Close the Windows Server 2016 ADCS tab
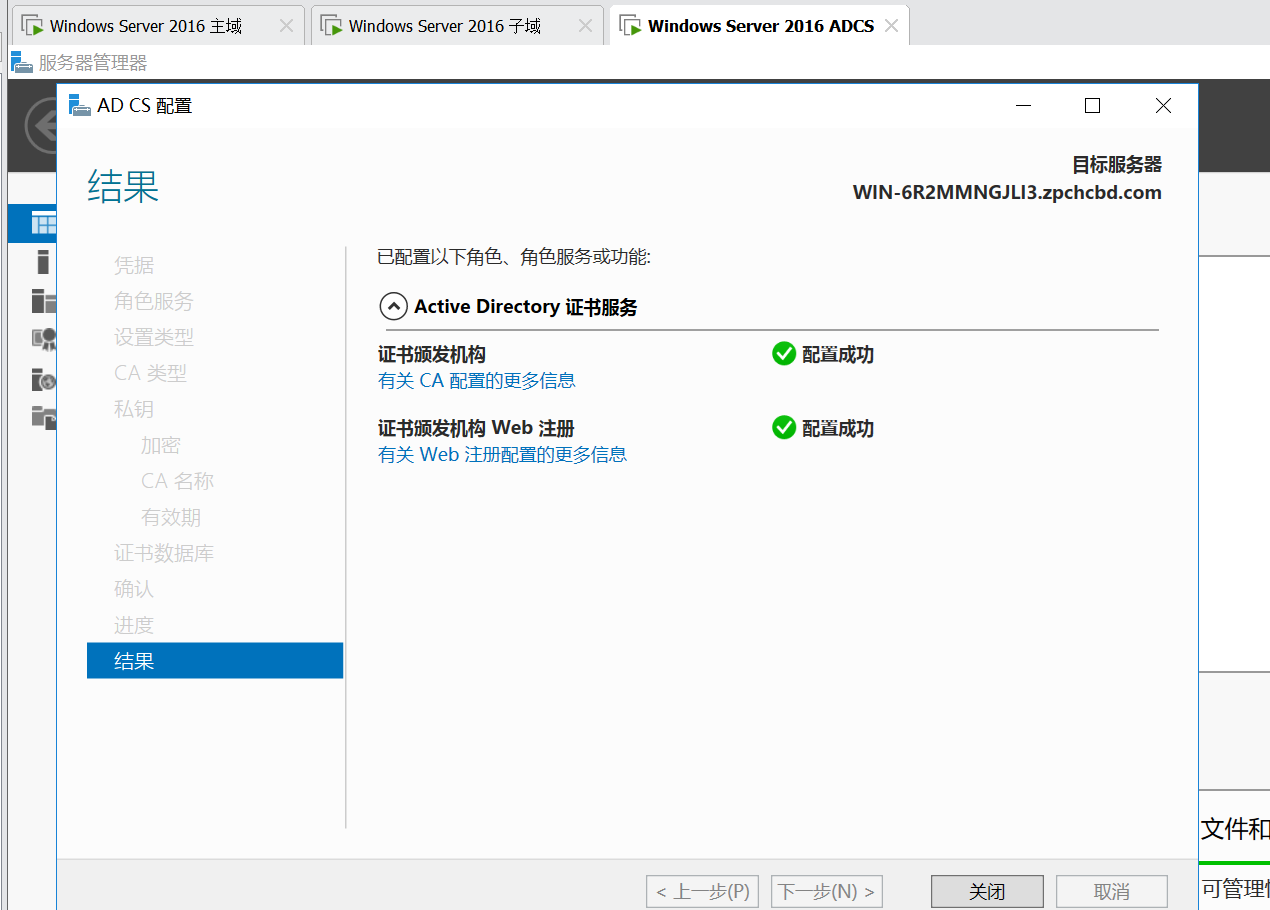The height and width of the screenshot is (910, 1270). (x=890, y=26)
